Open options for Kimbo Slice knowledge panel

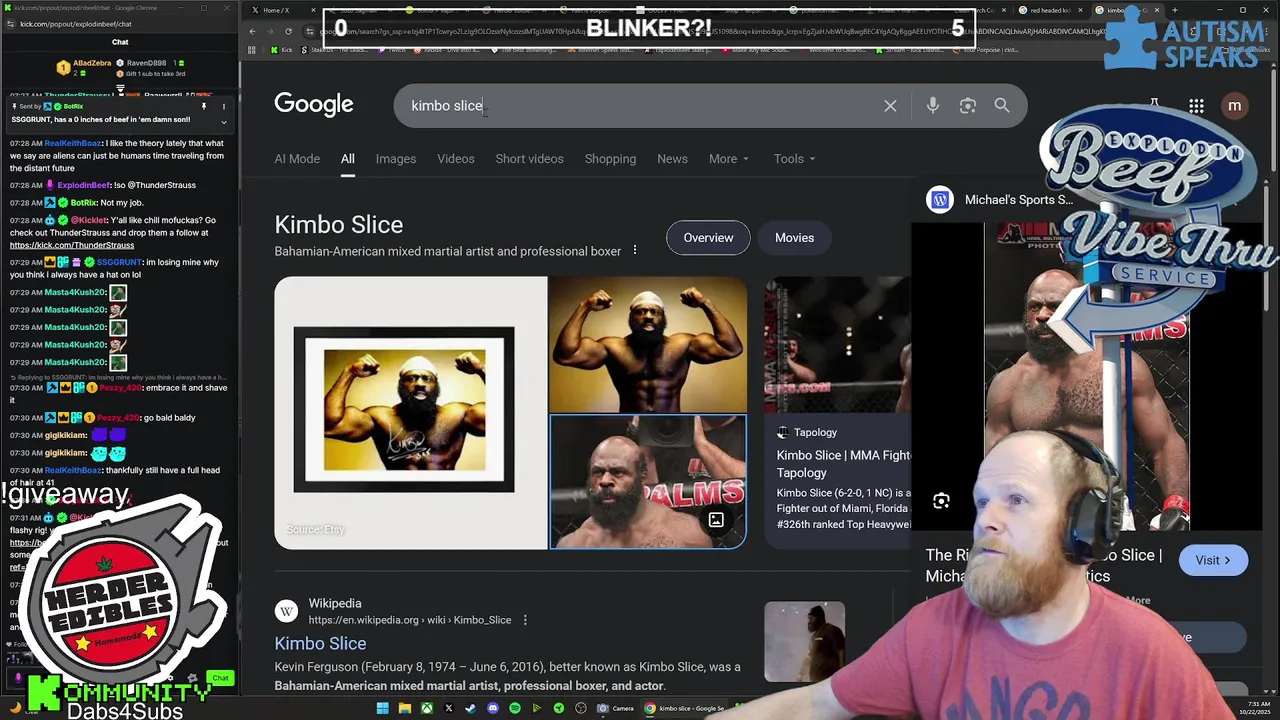(634, 251)
